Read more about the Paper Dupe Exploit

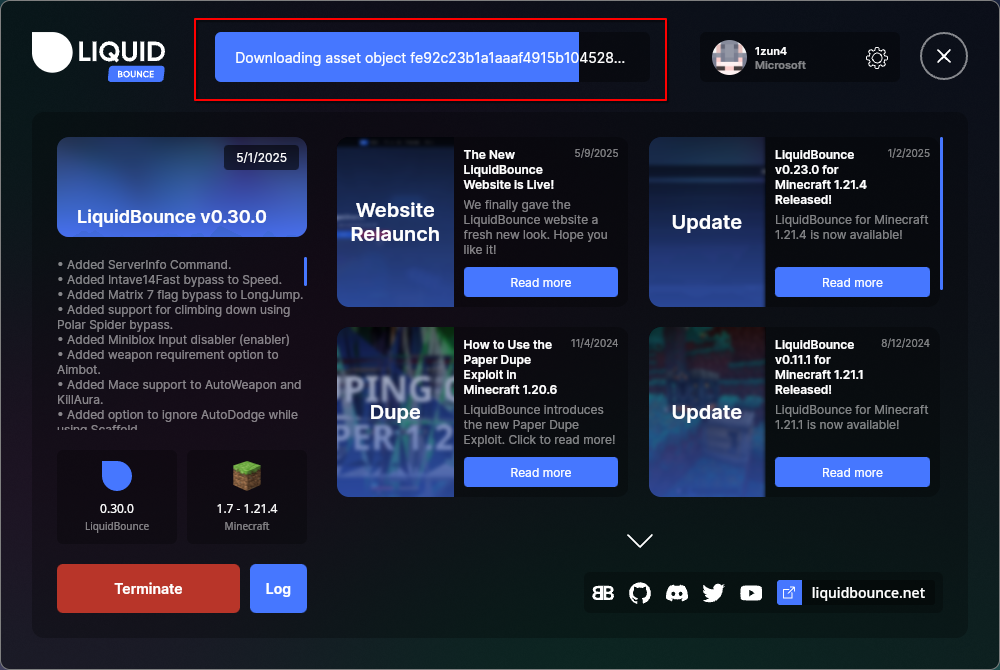[x=540, y=472]
